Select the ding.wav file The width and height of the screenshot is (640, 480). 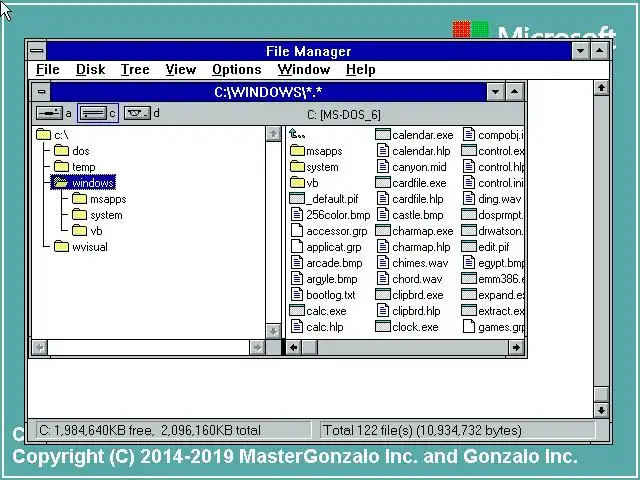492,199
